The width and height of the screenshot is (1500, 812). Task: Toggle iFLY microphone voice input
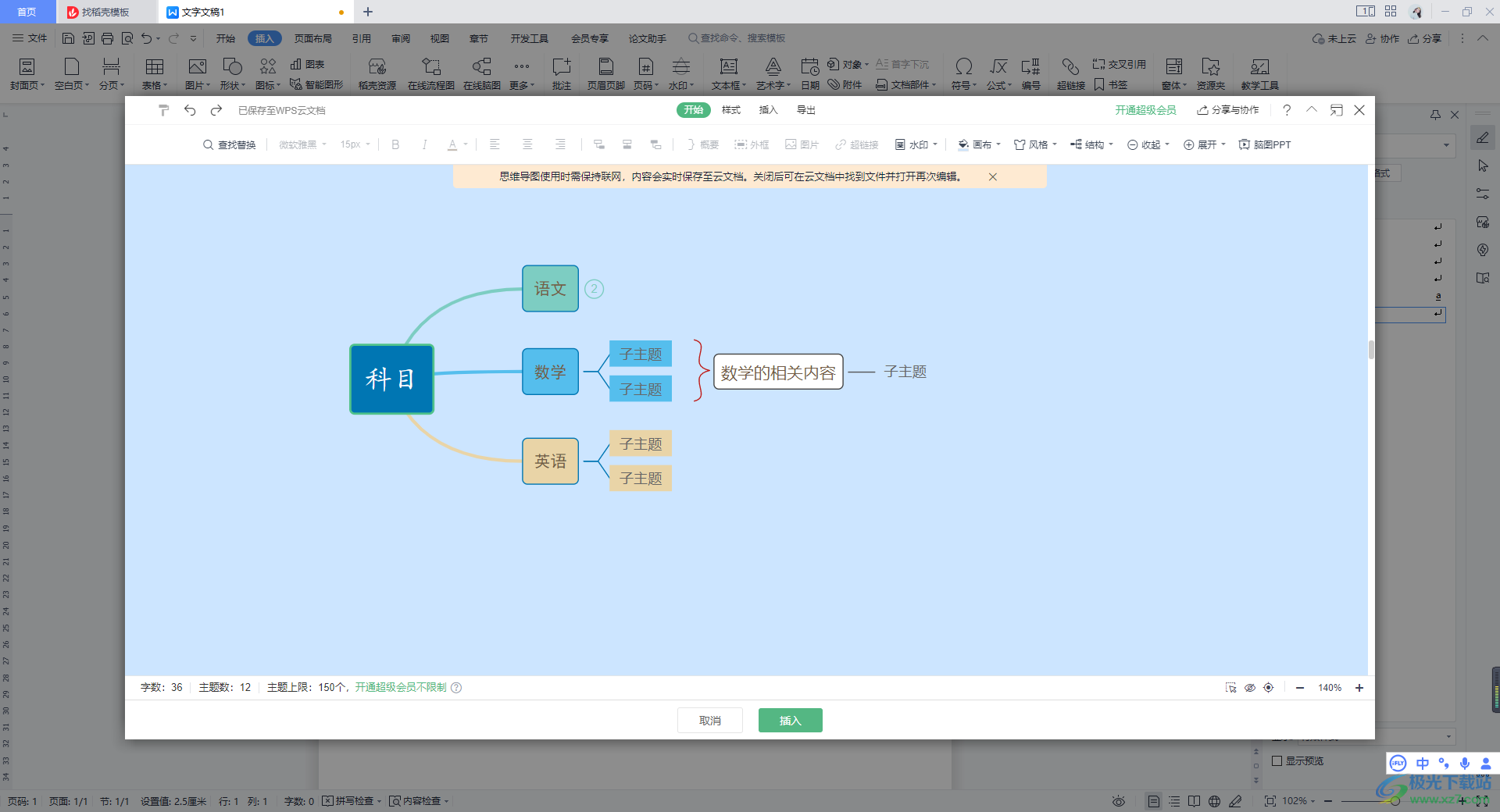pyautogui.click(x=1464, y=764)
